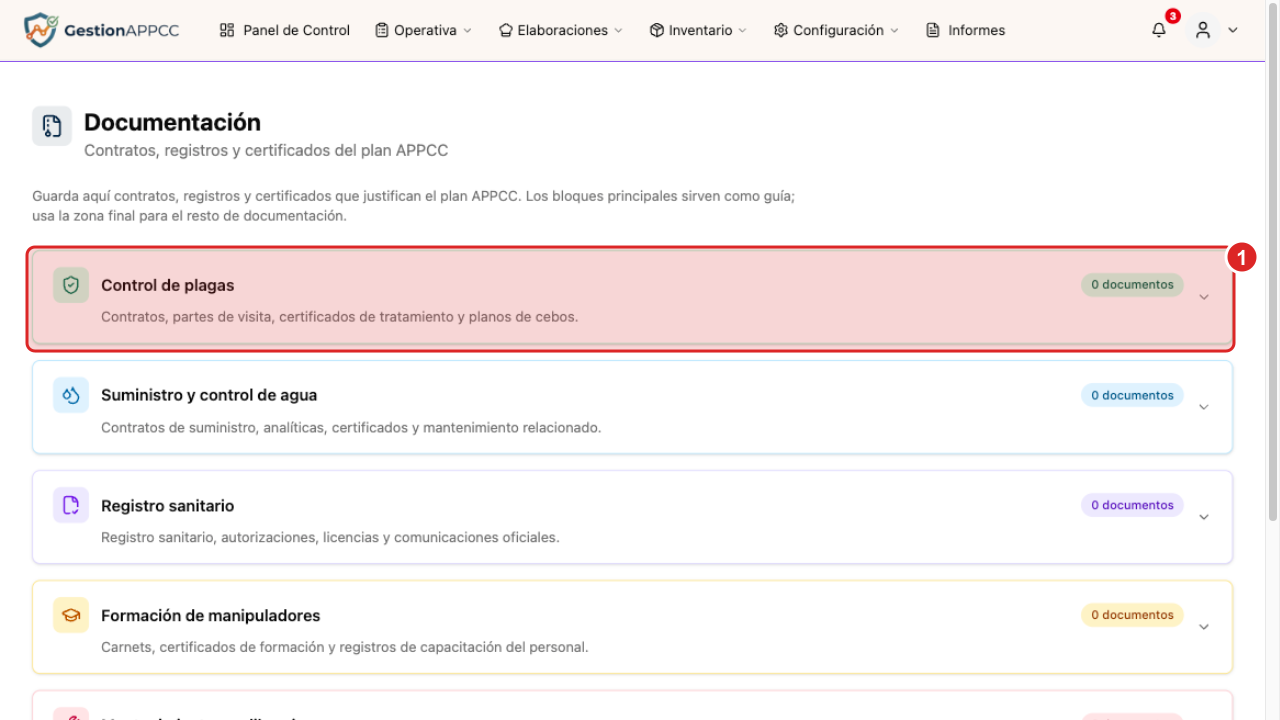Go to Informes

coord(966,30)
